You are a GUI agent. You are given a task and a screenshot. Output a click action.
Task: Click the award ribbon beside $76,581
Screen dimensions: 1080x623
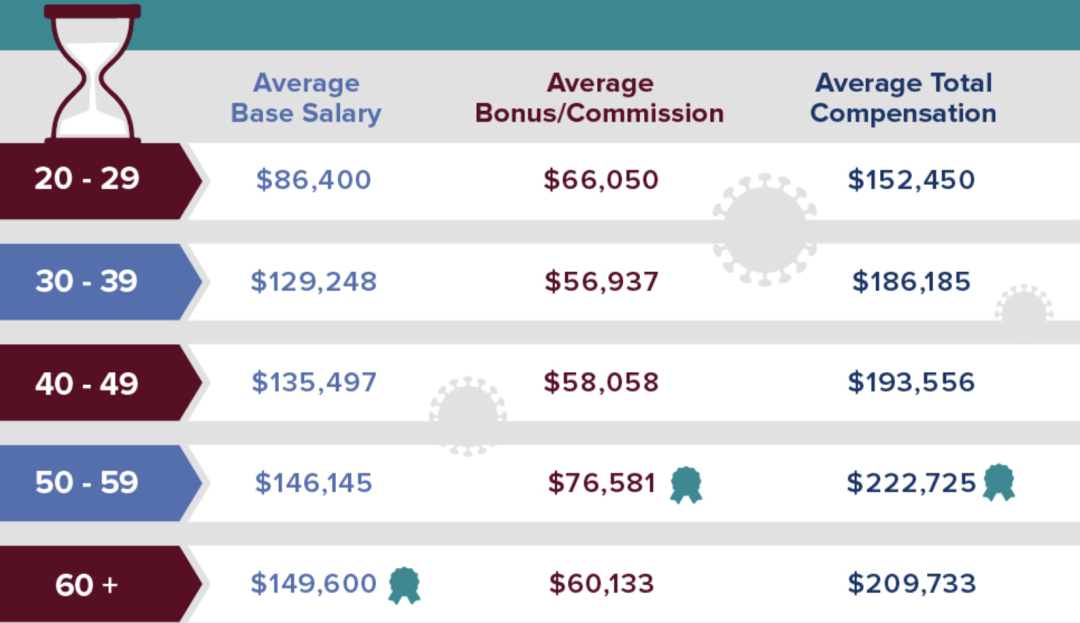(x=686, y=484)
